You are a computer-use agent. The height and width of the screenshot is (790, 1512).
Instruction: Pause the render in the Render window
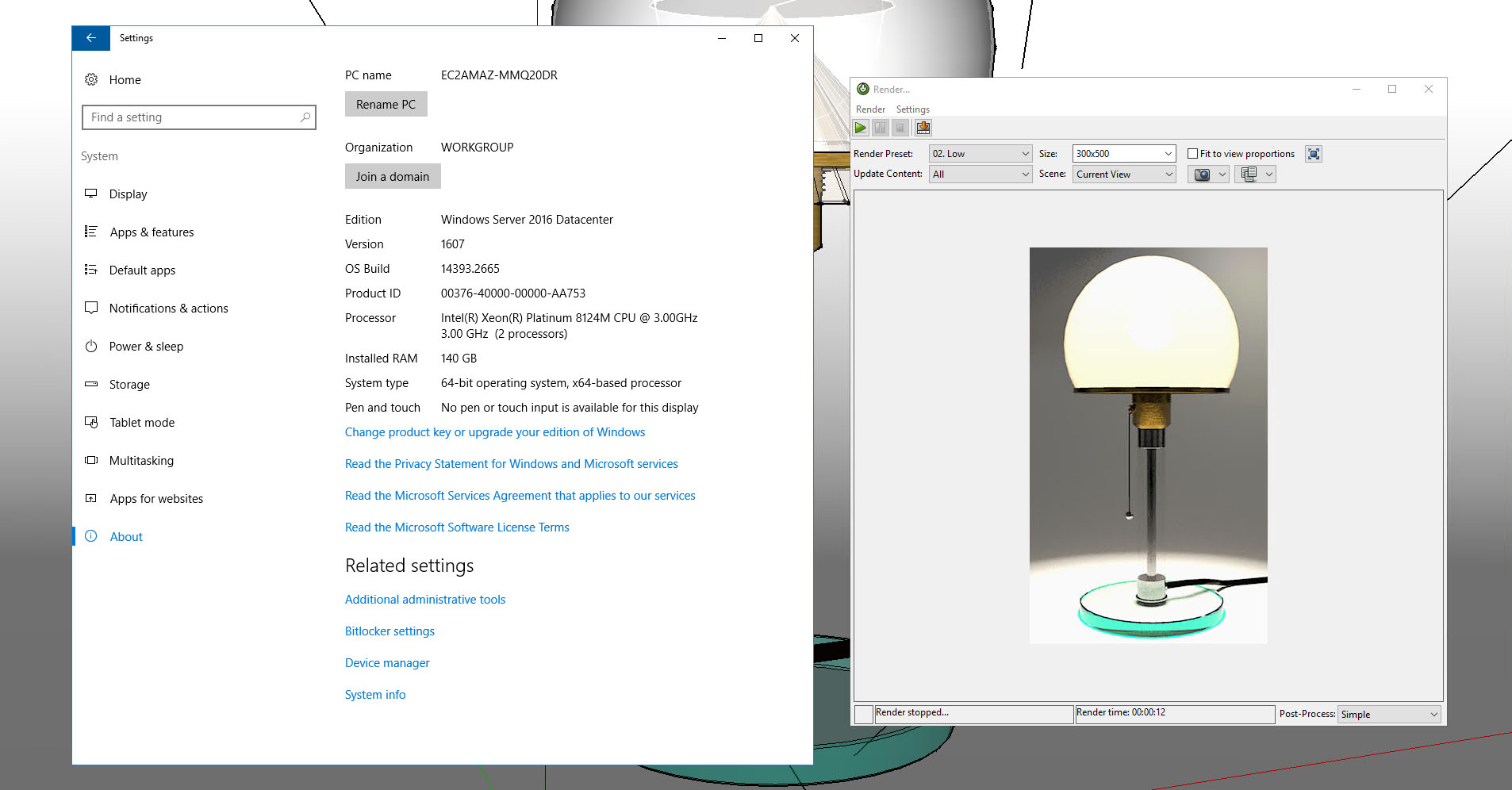coord(881,128)
